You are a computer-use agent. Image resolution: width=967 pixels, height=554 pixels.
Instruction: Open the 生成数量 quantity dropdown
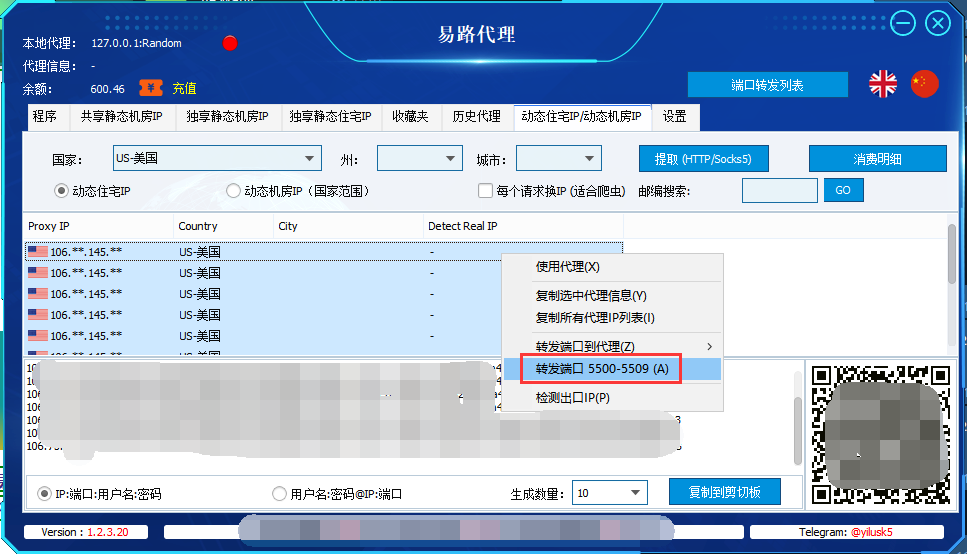click(x=609, y=493)
